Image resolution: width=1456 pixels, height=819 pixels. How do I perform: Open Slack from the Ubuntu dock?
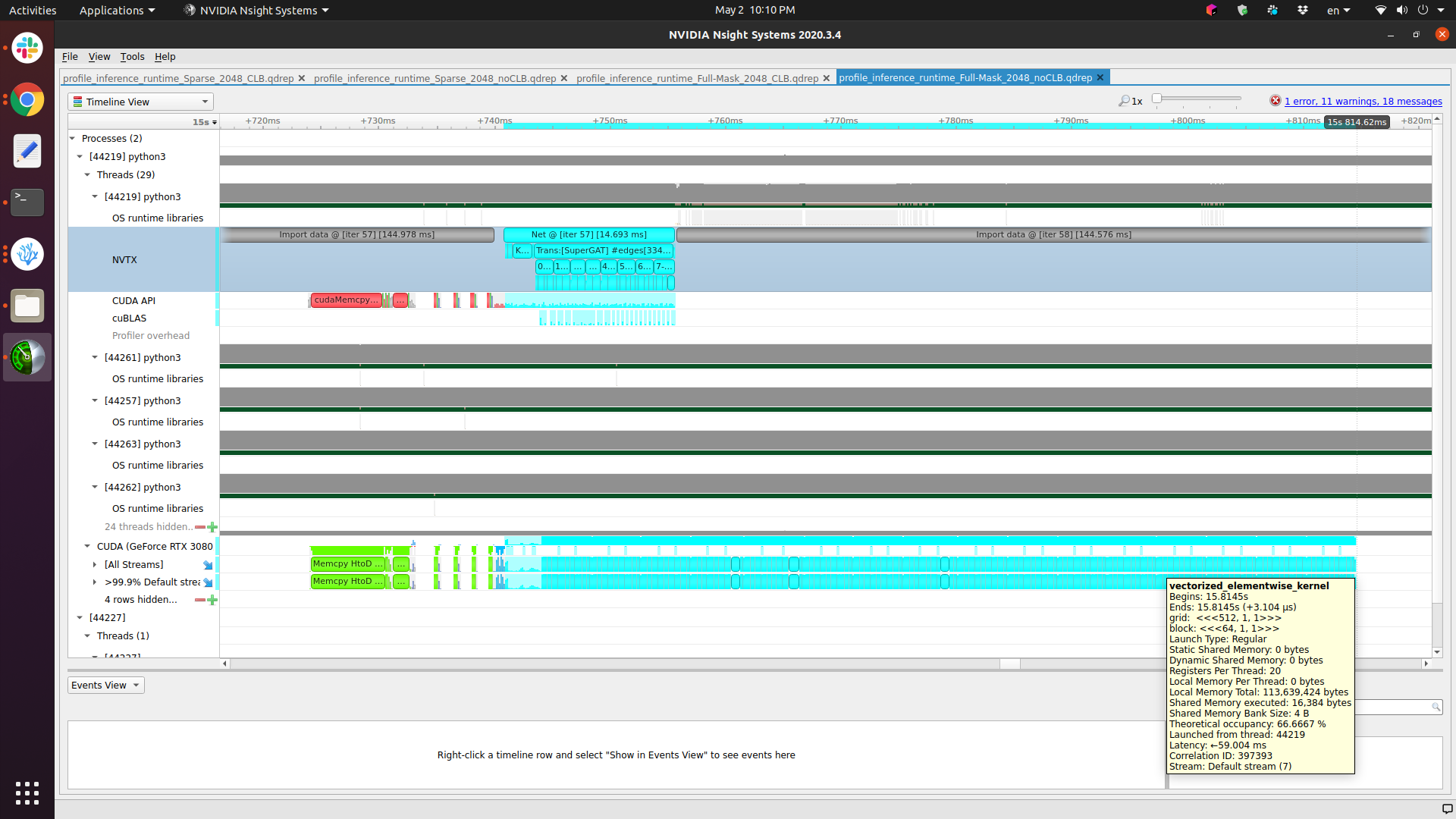[27, 49]
